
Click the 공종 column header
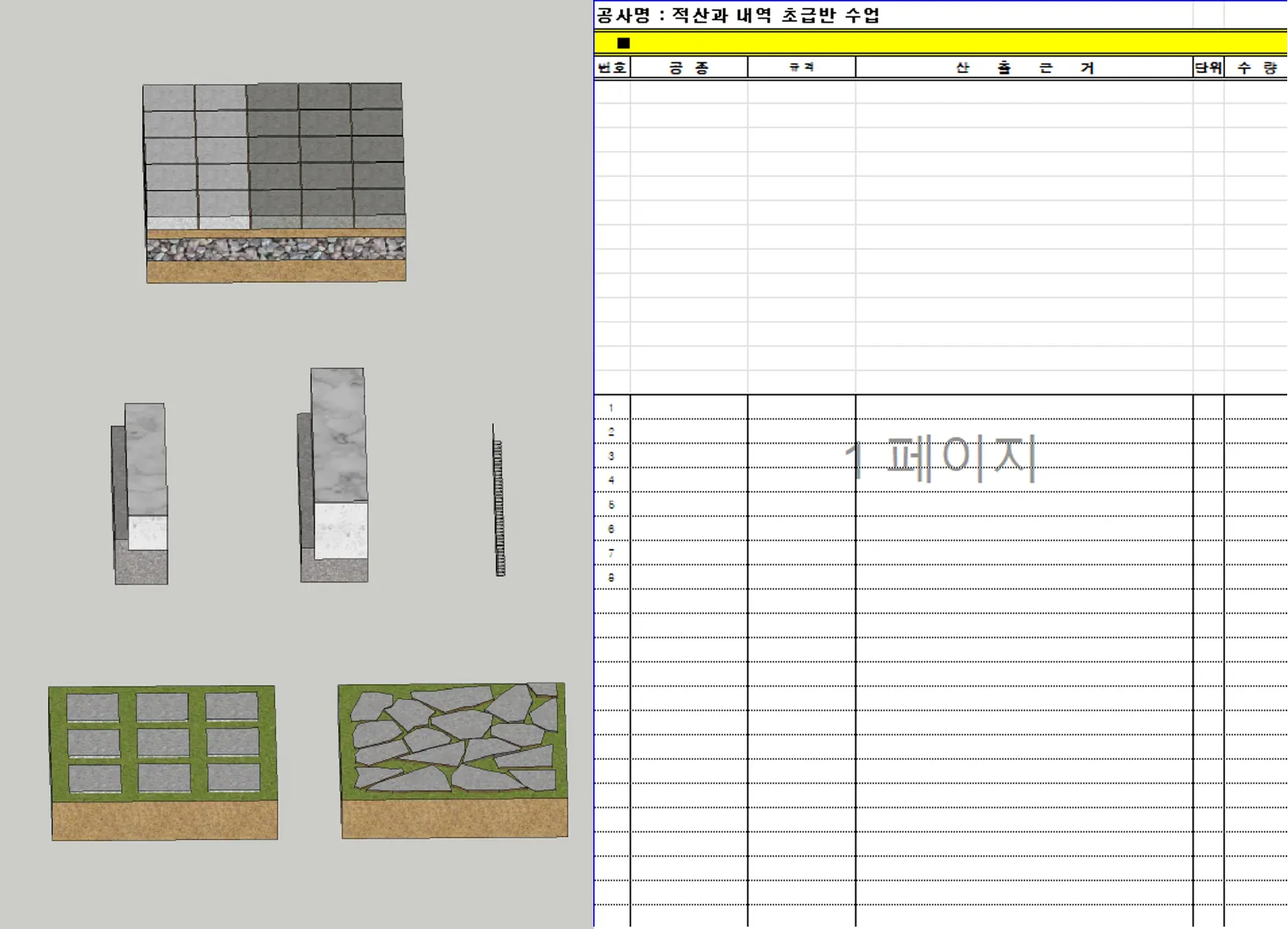tap(689, 68)
